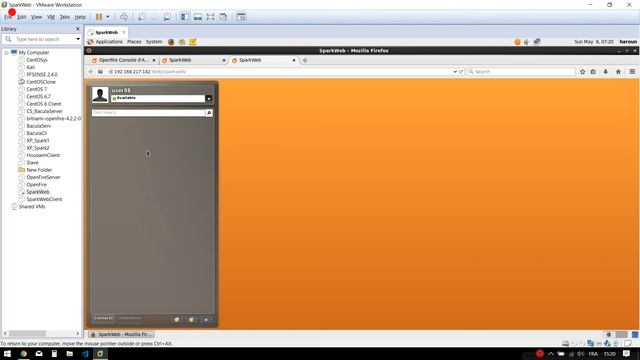Select Shared VMs in the library
640x360 pixels.
[x=32, y=207]
